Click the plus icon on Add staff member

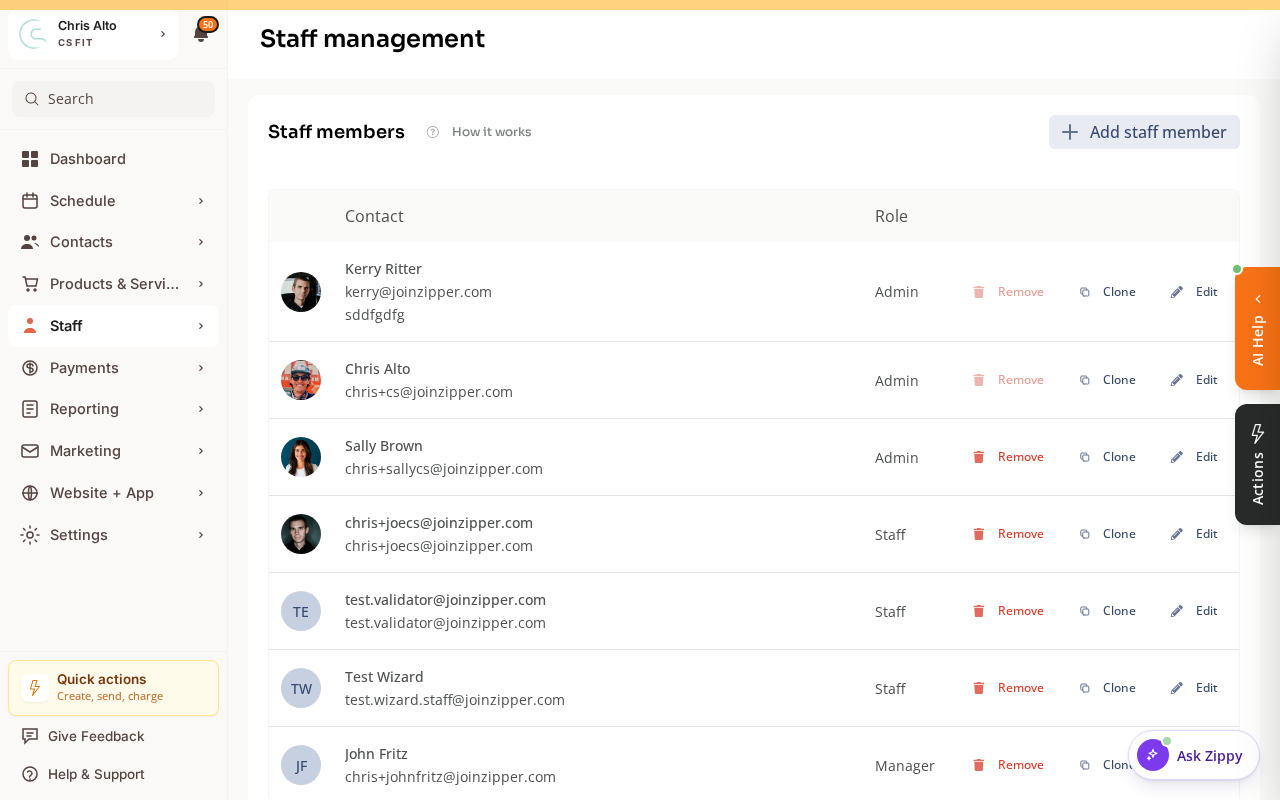coord(1070,132)
